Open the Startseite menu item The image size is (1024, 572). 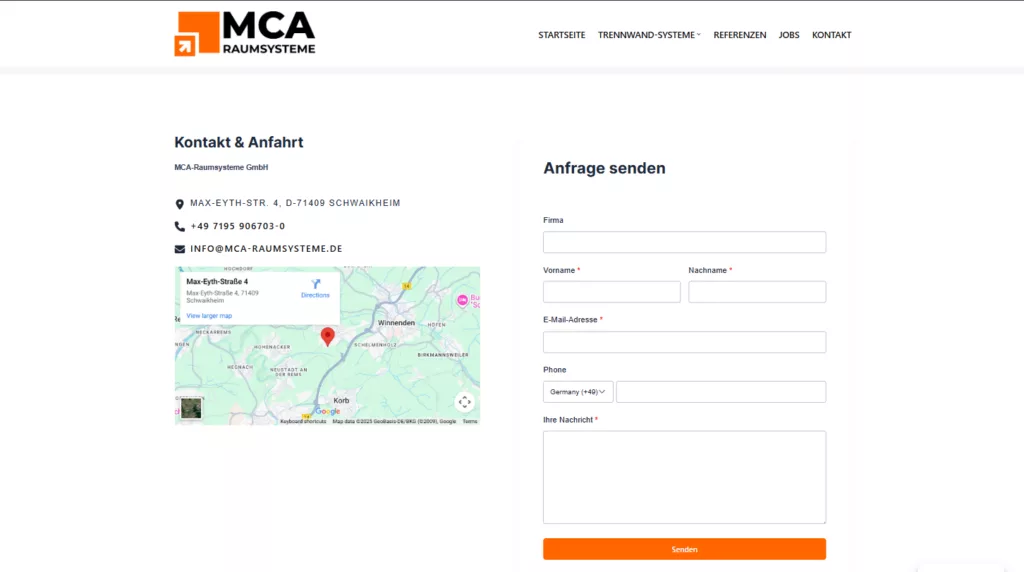point(562,35)
